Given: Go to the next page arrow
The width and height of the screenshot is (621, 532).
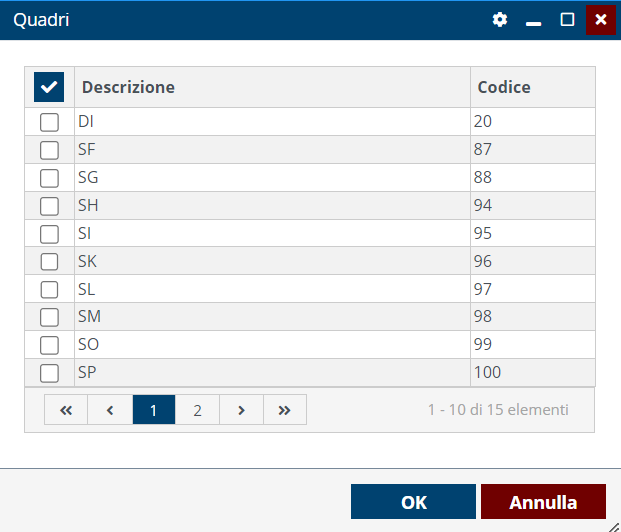Looking at the screenshot, I should pyautogui.click(x=241, y=410).
